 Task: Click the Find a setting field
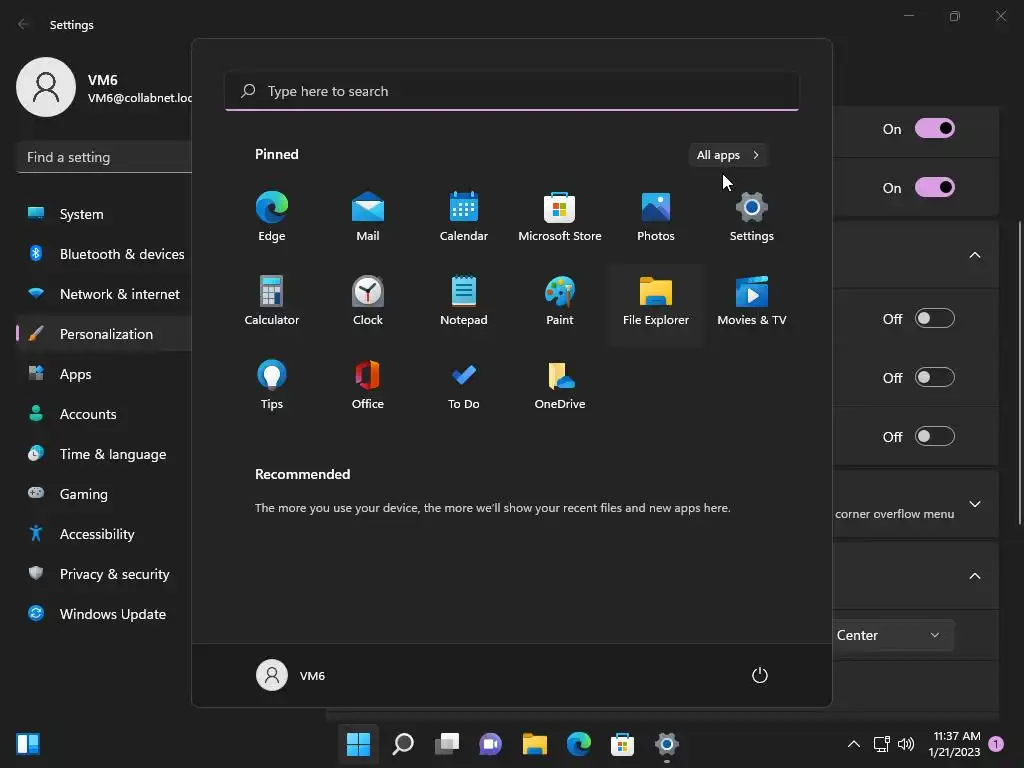click(x=104, y=157)
